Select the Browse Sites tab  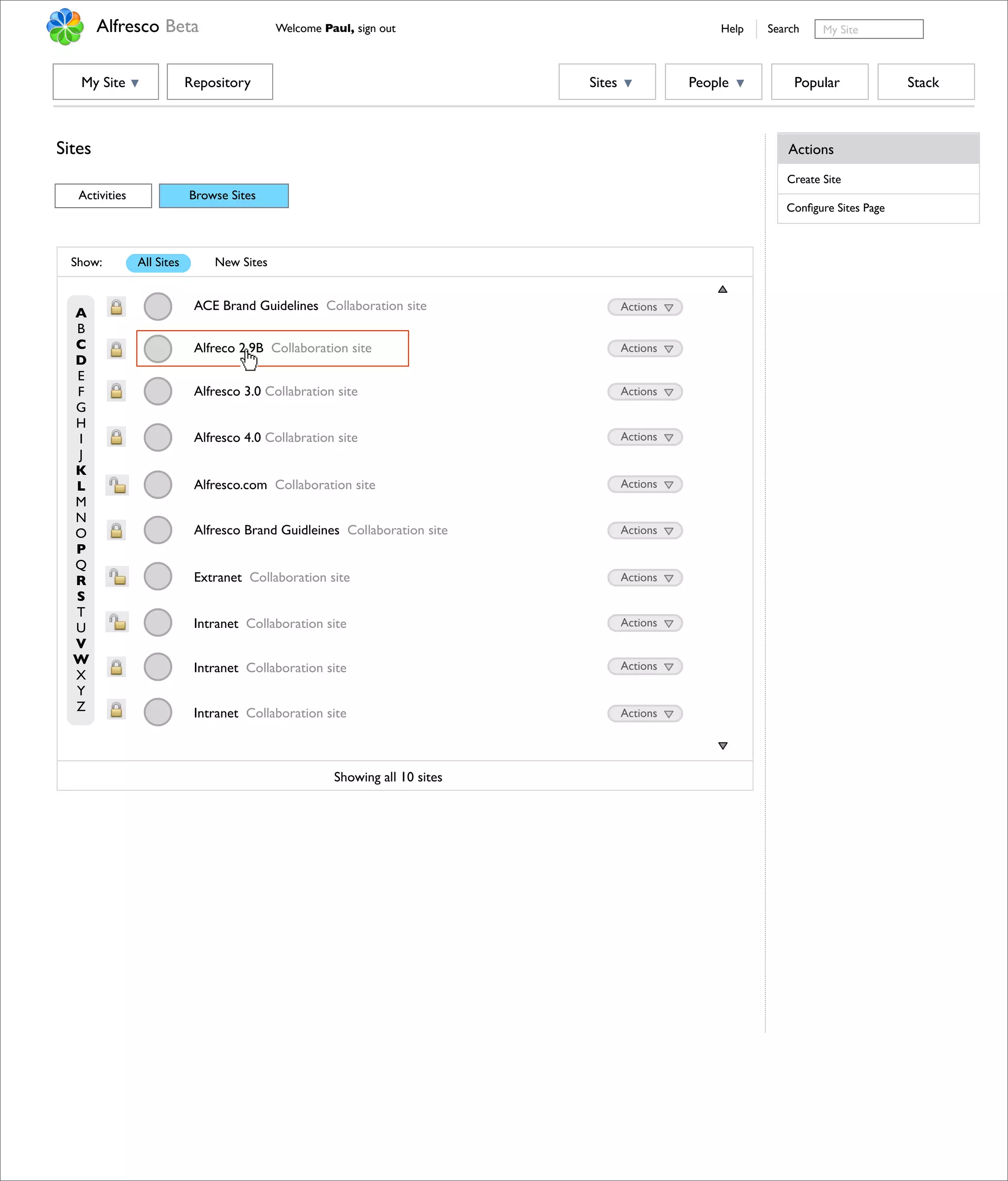(223, 195)
